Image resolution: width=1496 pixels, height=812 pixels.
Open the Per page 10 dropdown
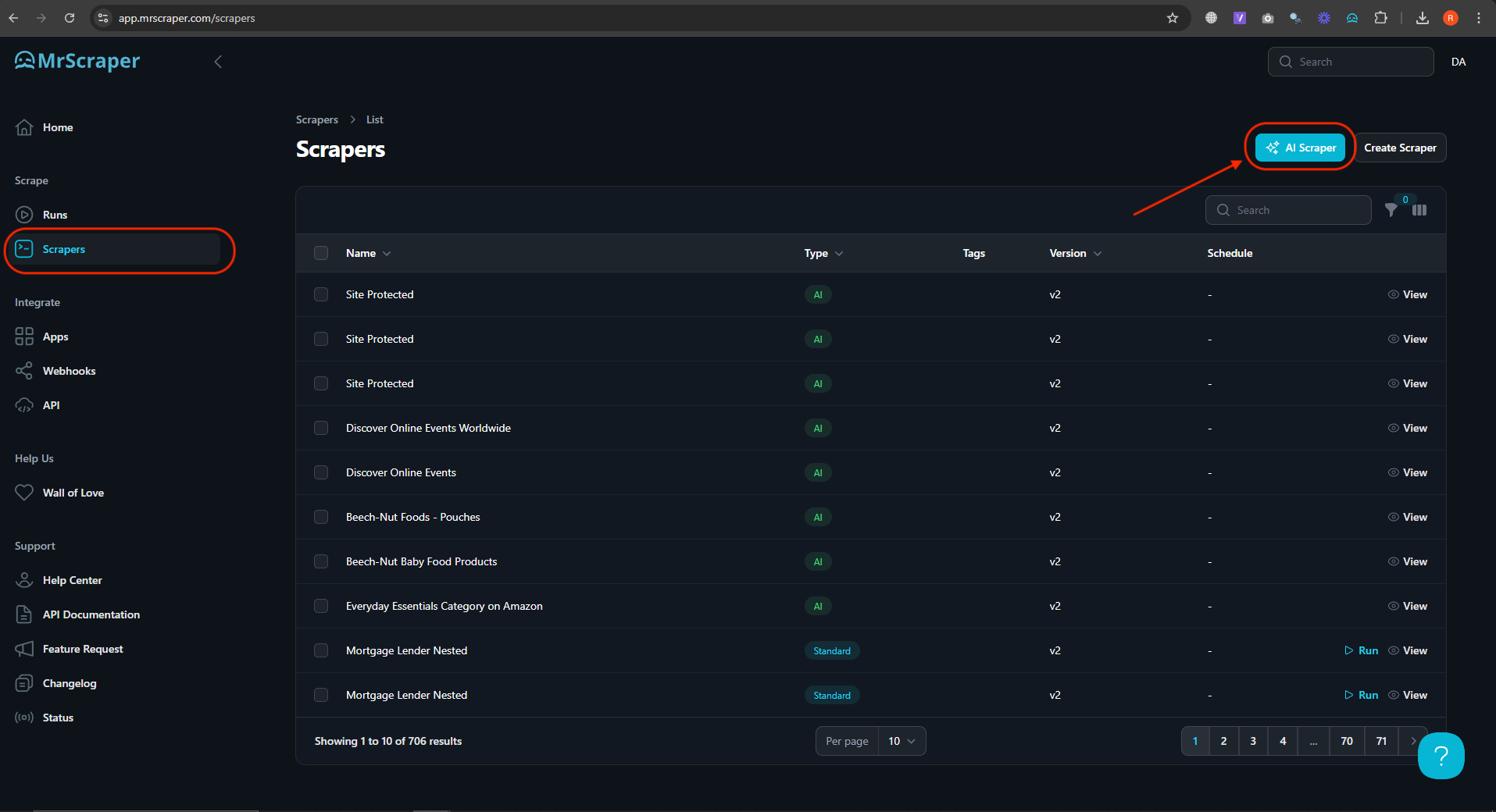pos(902,741)
